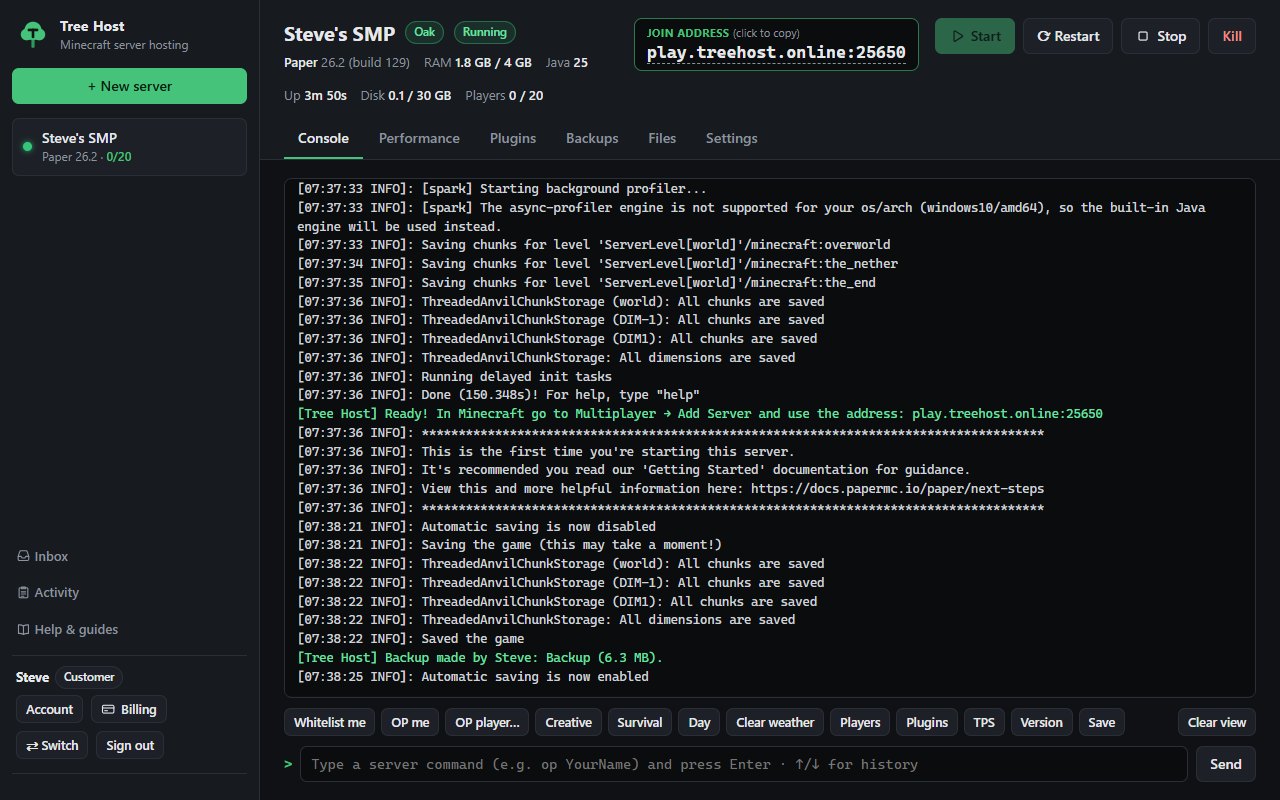This screenshot has height=800, width=1280.
Task: Check server TPS with the TPS button
Action: pos(984,722)
